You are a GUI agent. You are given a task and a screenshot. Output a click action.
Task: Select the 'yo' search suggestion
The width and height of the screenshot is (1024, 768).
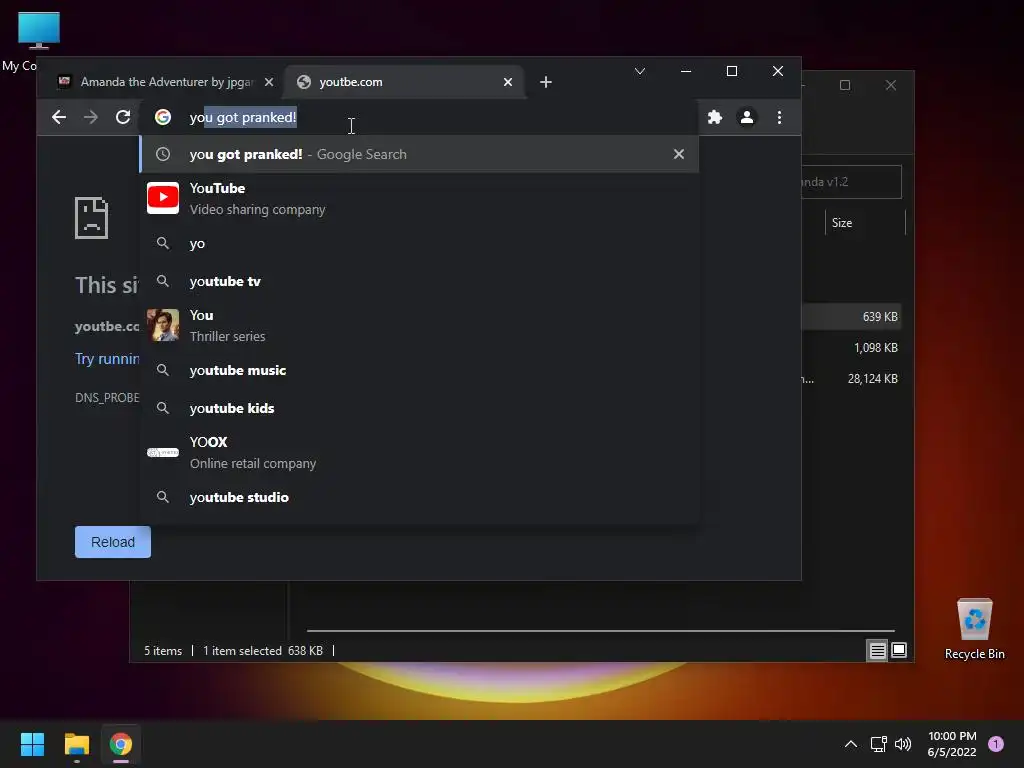(x=419, y=243)
